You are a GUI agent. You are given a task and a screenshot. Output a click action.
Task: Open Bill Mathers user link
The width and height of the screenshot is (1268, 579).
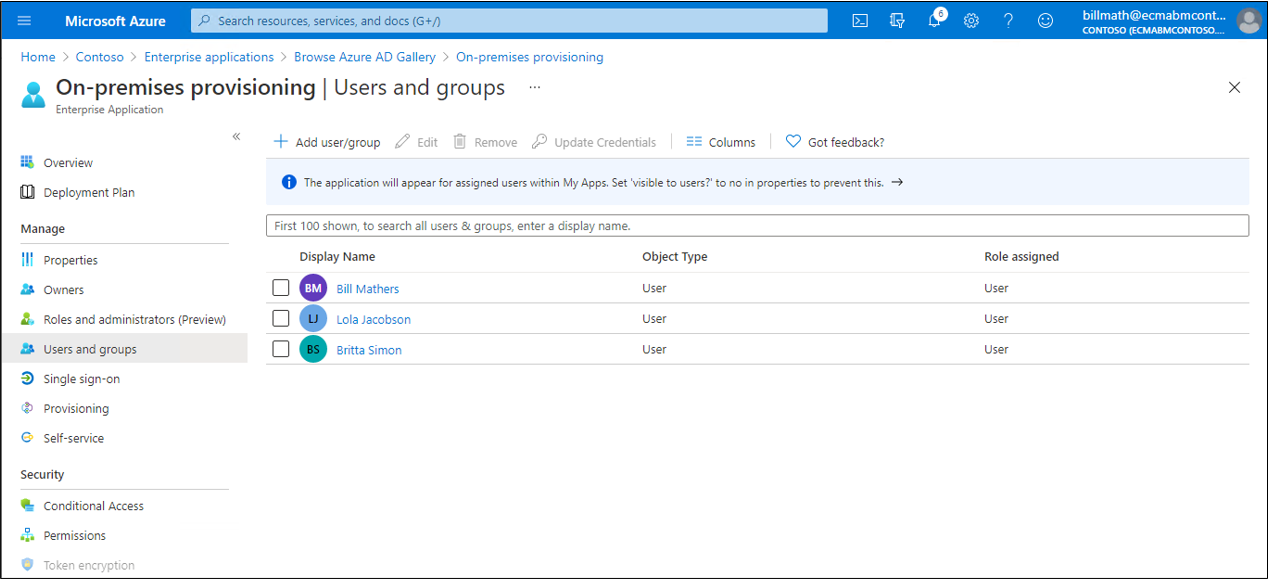[367, 289]
